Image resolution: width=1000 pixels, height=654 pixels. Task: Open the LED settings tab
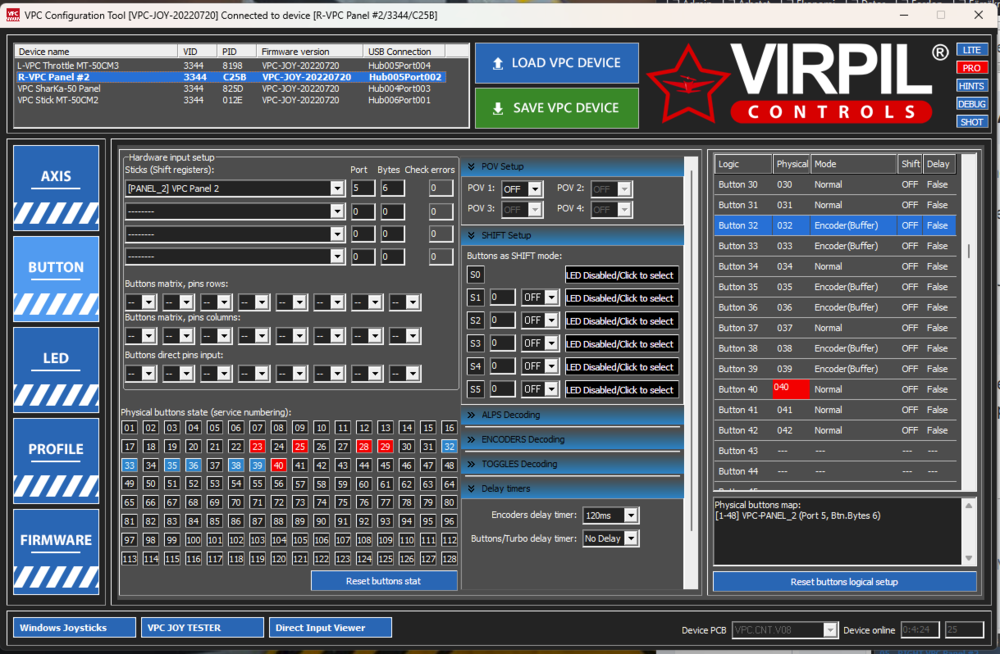(56, 370)
